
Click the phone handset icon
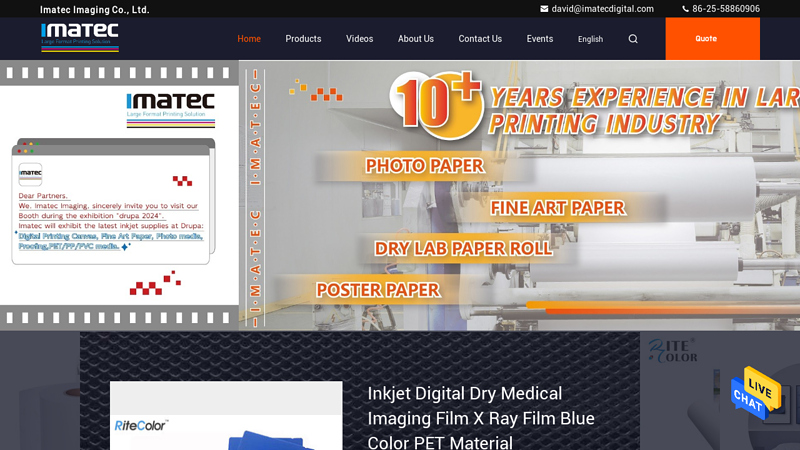[x=685, y=9]
